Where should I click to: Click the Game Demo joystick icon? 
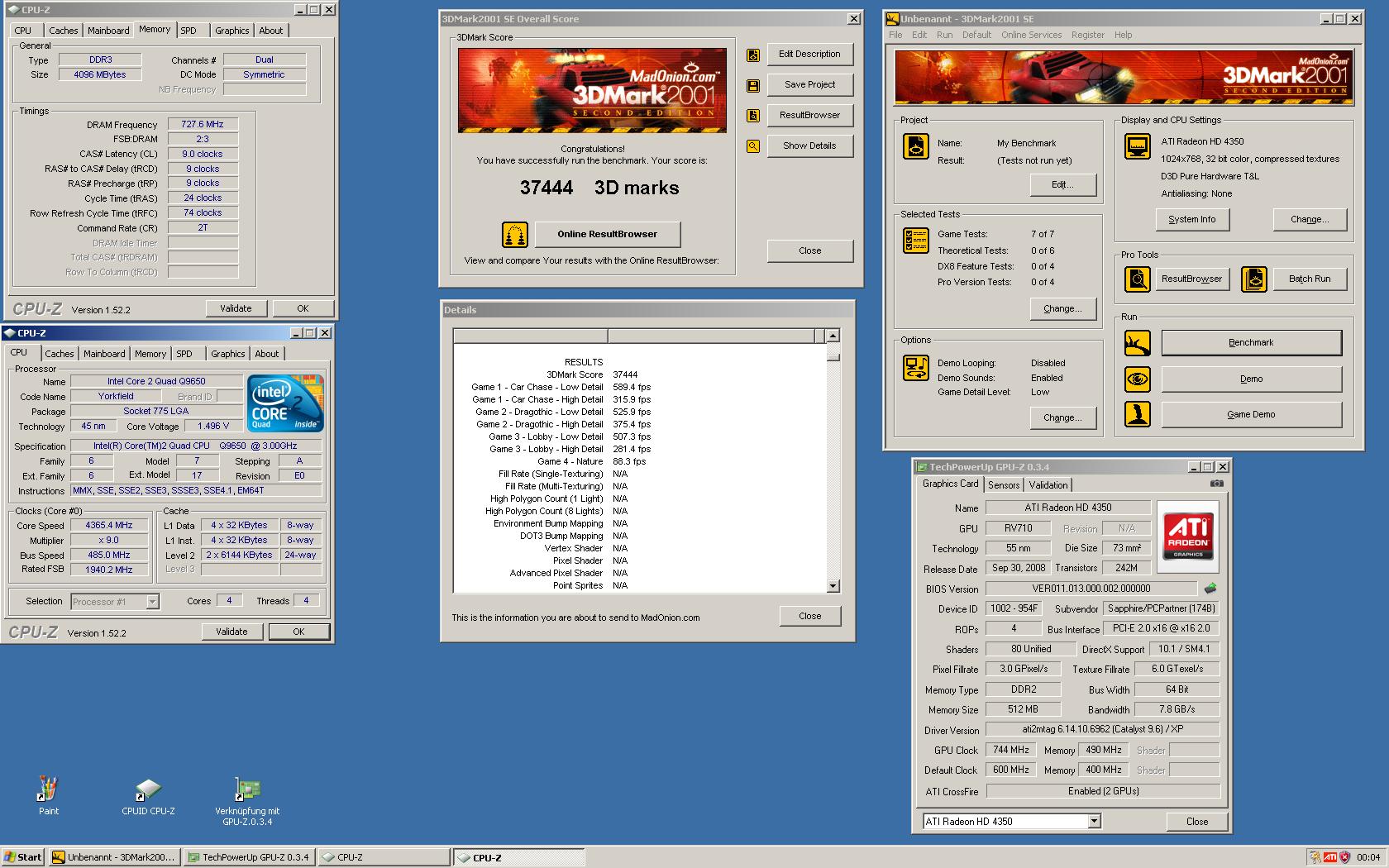pos(1138,414)
